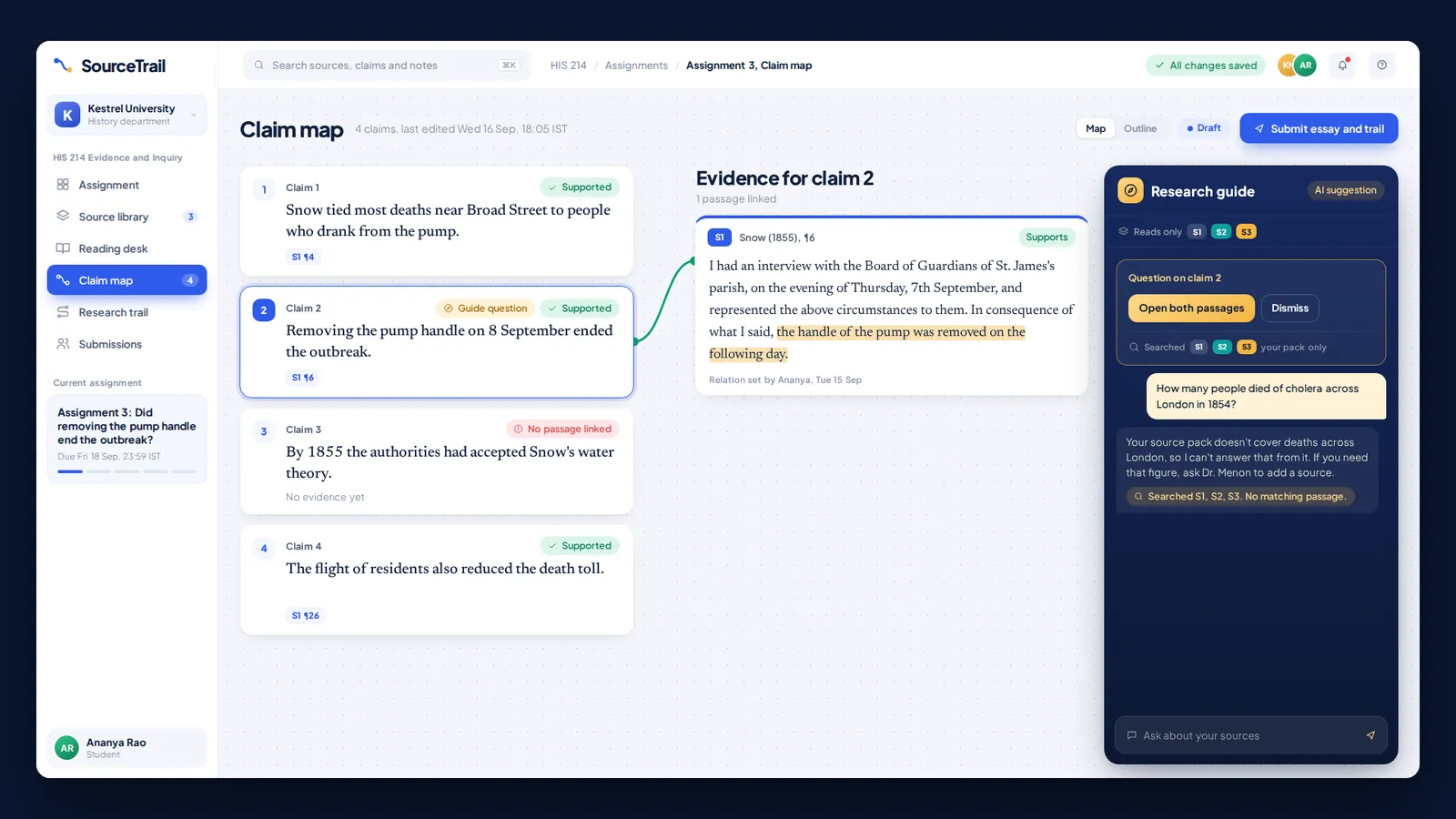Click the Ananya Rao profile name

click(116, 743)
